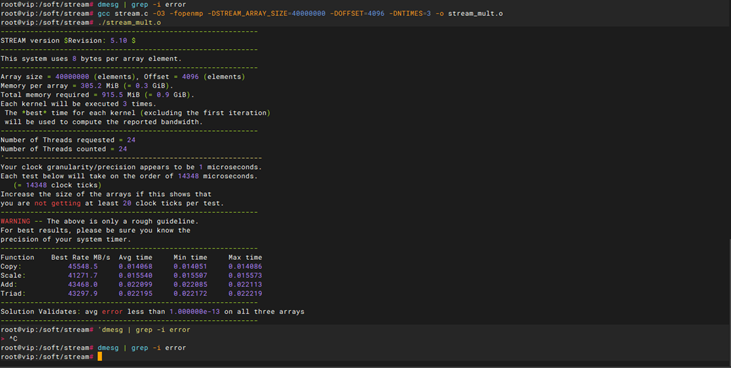The width and height of the screenshot is (731, 368).
Task: Select 'Number of Threads requested = 24' line
Action: click(68, 140)
